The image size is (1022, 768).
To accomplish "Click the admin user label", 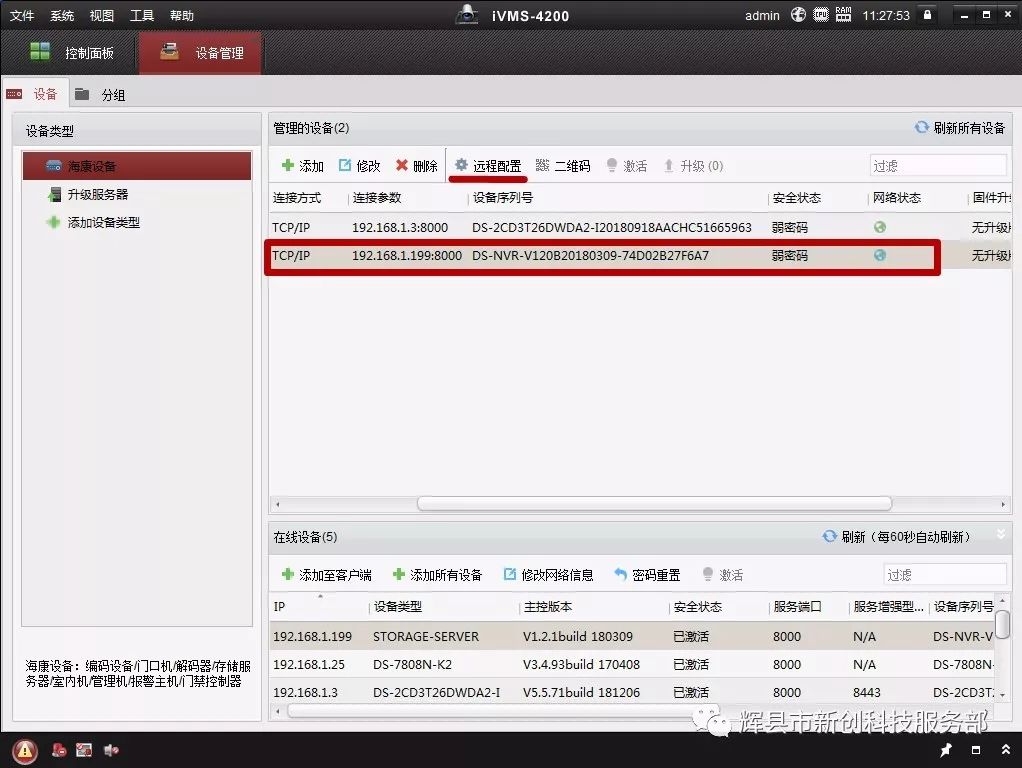I will [762, 15].
